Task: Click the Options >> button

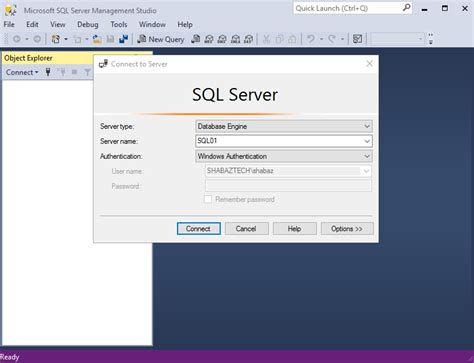Action: coord(347,229)
